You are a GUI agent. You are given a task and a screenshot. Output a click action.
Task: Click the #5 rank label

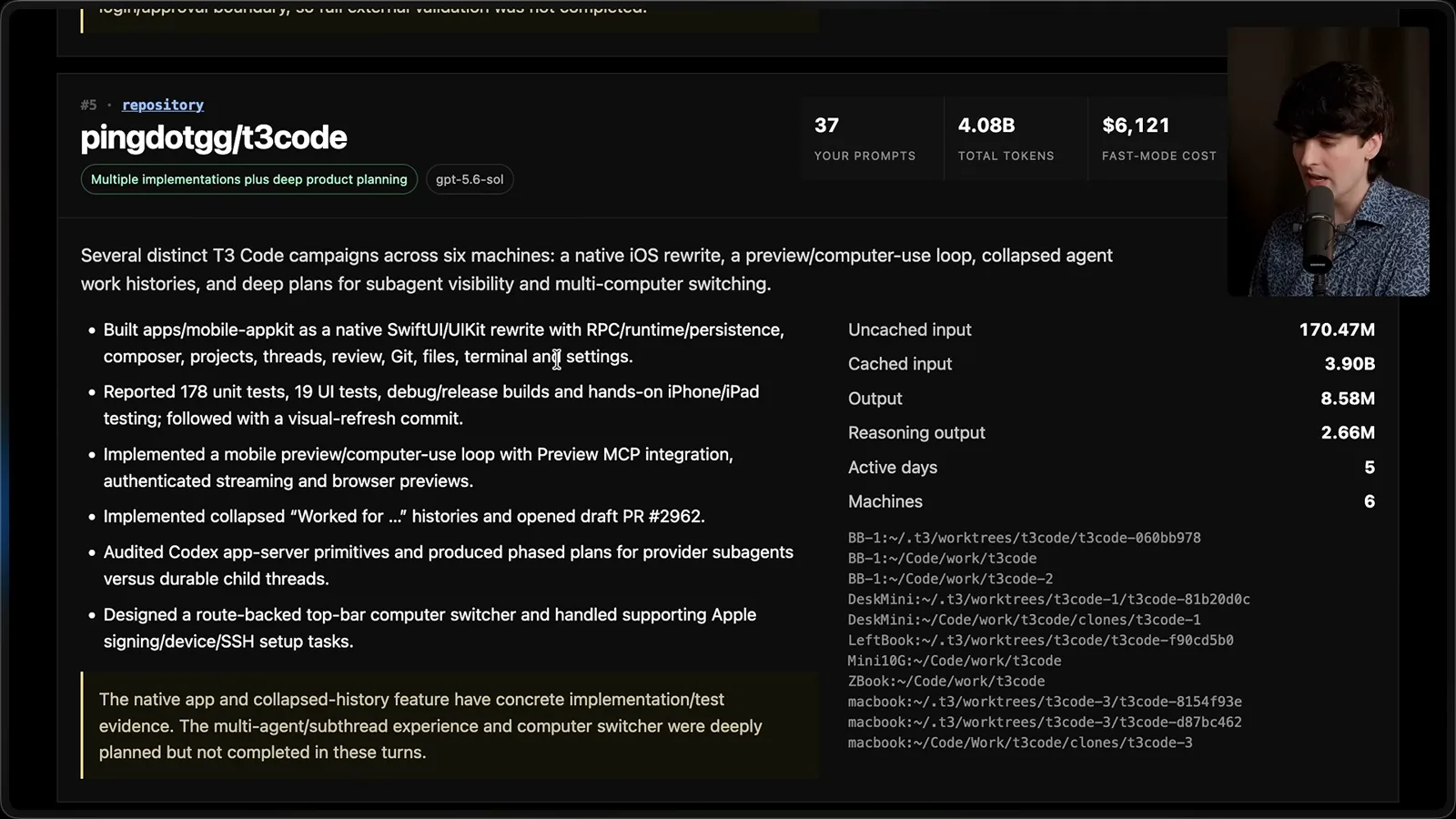[88, 105]
